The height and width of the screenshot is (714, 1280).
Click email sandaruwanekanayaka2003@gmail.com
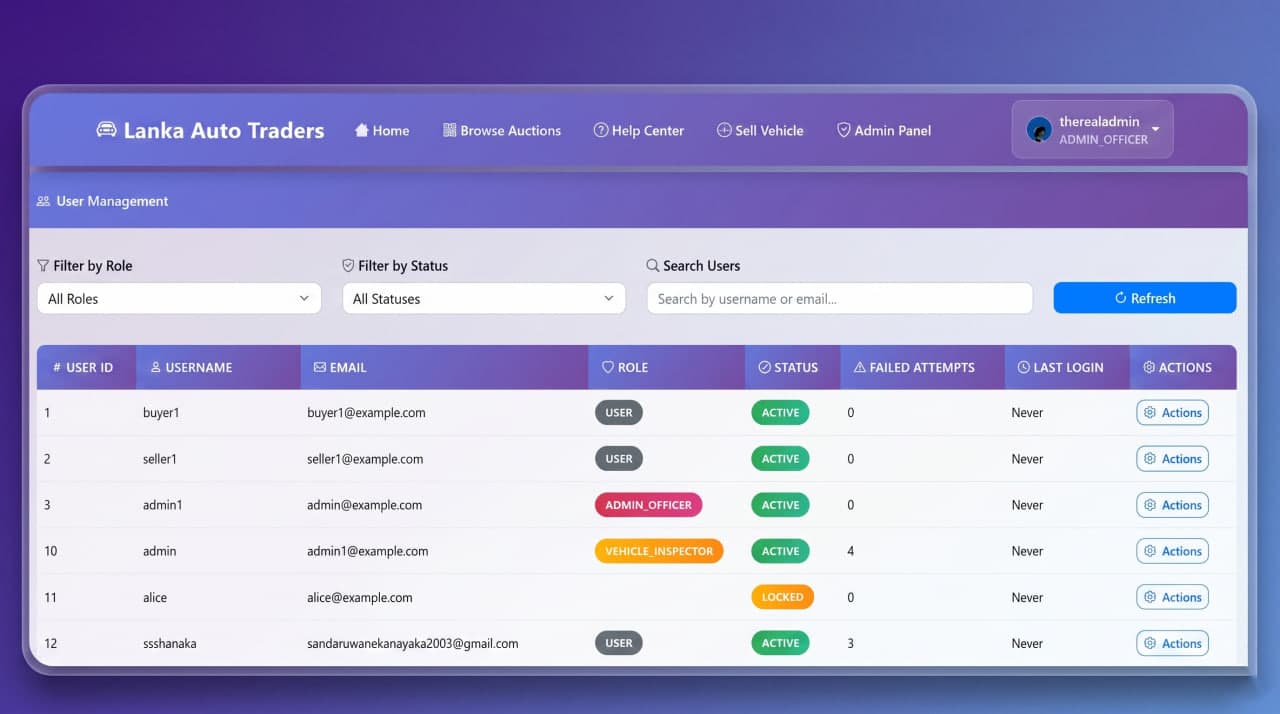(x=413, y=643)
